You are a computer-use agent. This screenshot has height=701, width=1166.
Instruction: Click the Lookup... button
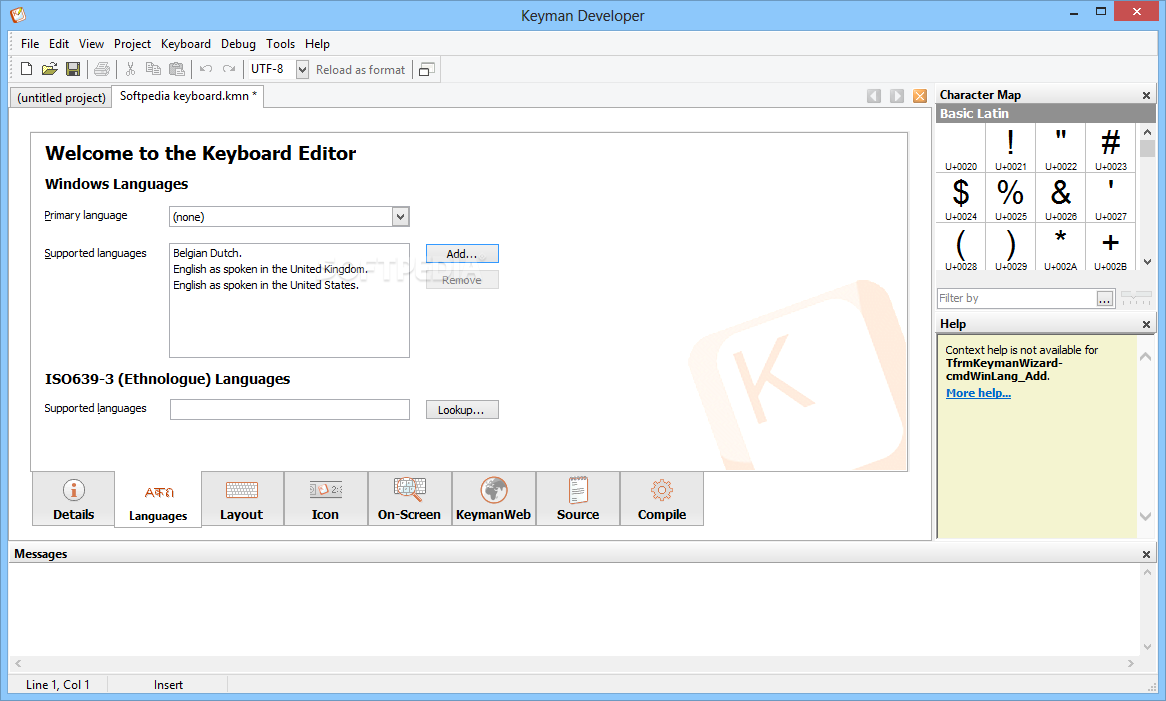click(x=462, y=410)
